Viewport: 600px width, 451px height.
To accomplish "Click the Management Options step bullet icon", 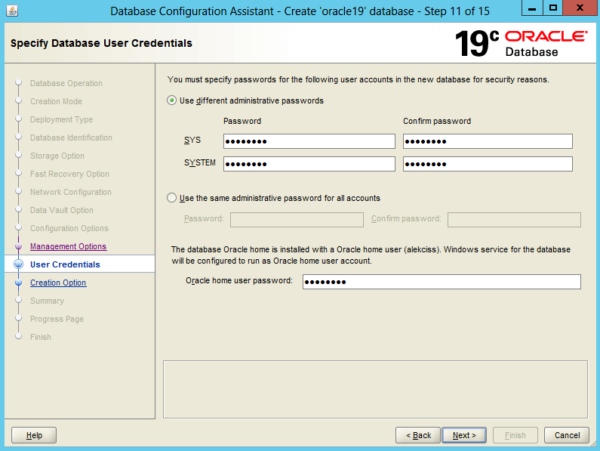I will [x=18, y=246].
